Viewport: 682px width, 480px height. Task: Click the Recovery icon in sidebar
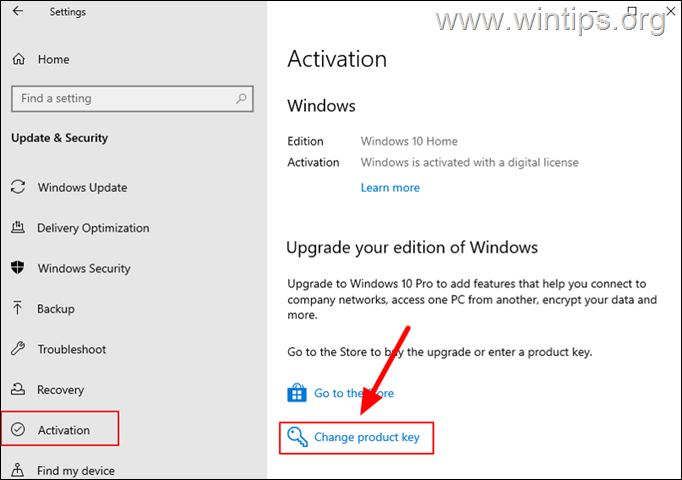(18, 389)
